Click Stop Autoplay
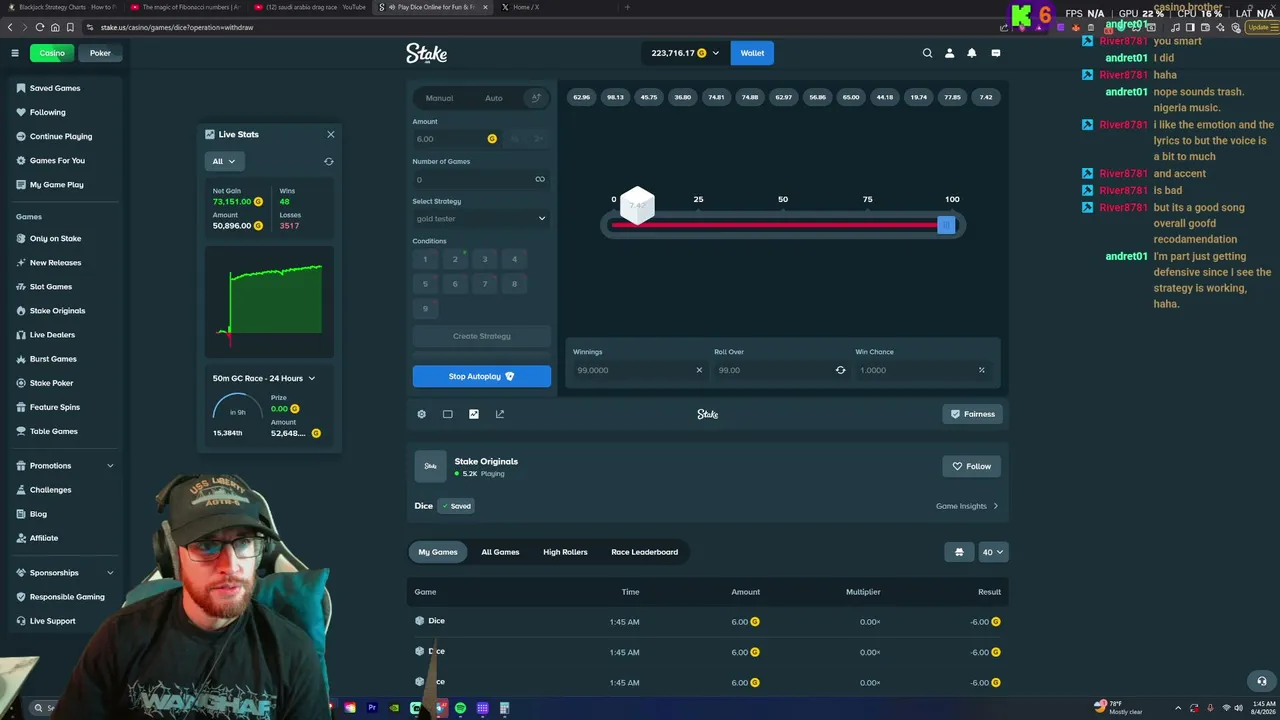 482,376
